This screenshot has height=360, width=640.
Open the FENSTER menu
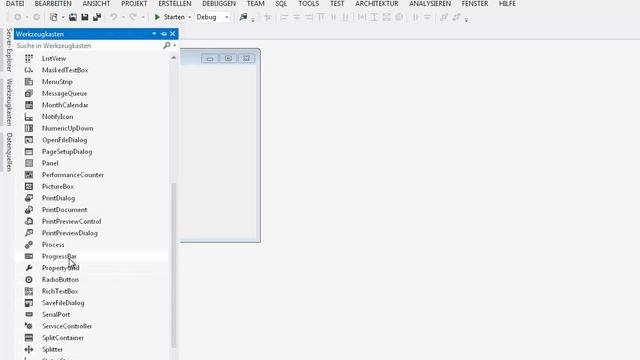(475, 4)
